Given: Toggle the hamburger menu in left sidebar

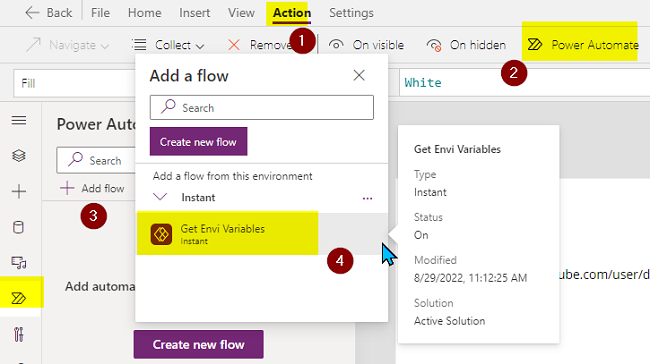Looking at the screenshot, I should (19, 120).
